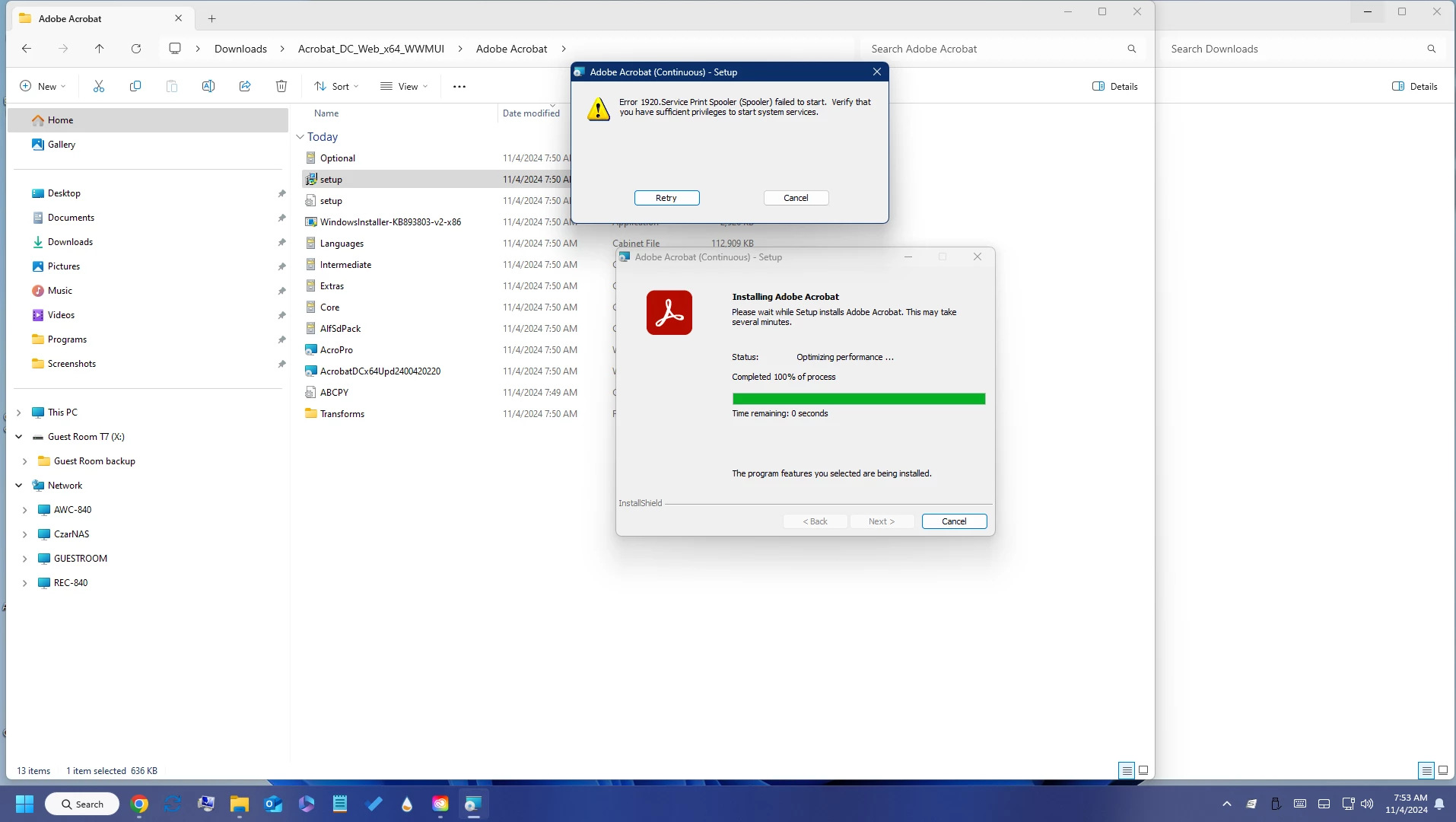The image size is (1456, 822).
Task: Click the Copy icon in toolbar
Action: pos(135,86)
